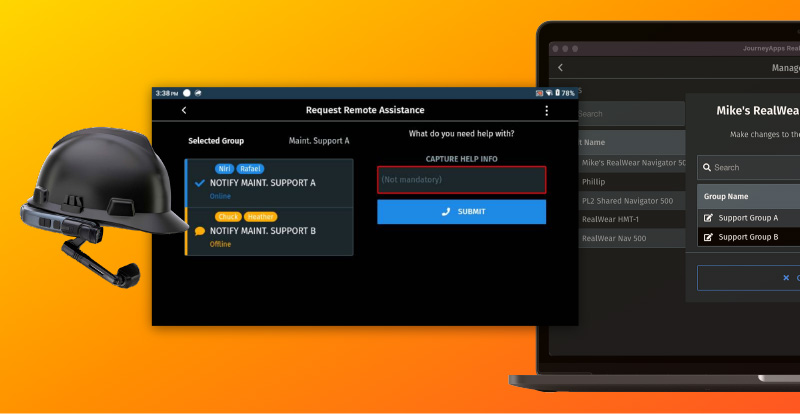Click the magnifier icon in the dialog search
The height and width of the screenshot is (414, 800).
click(707, 167)
